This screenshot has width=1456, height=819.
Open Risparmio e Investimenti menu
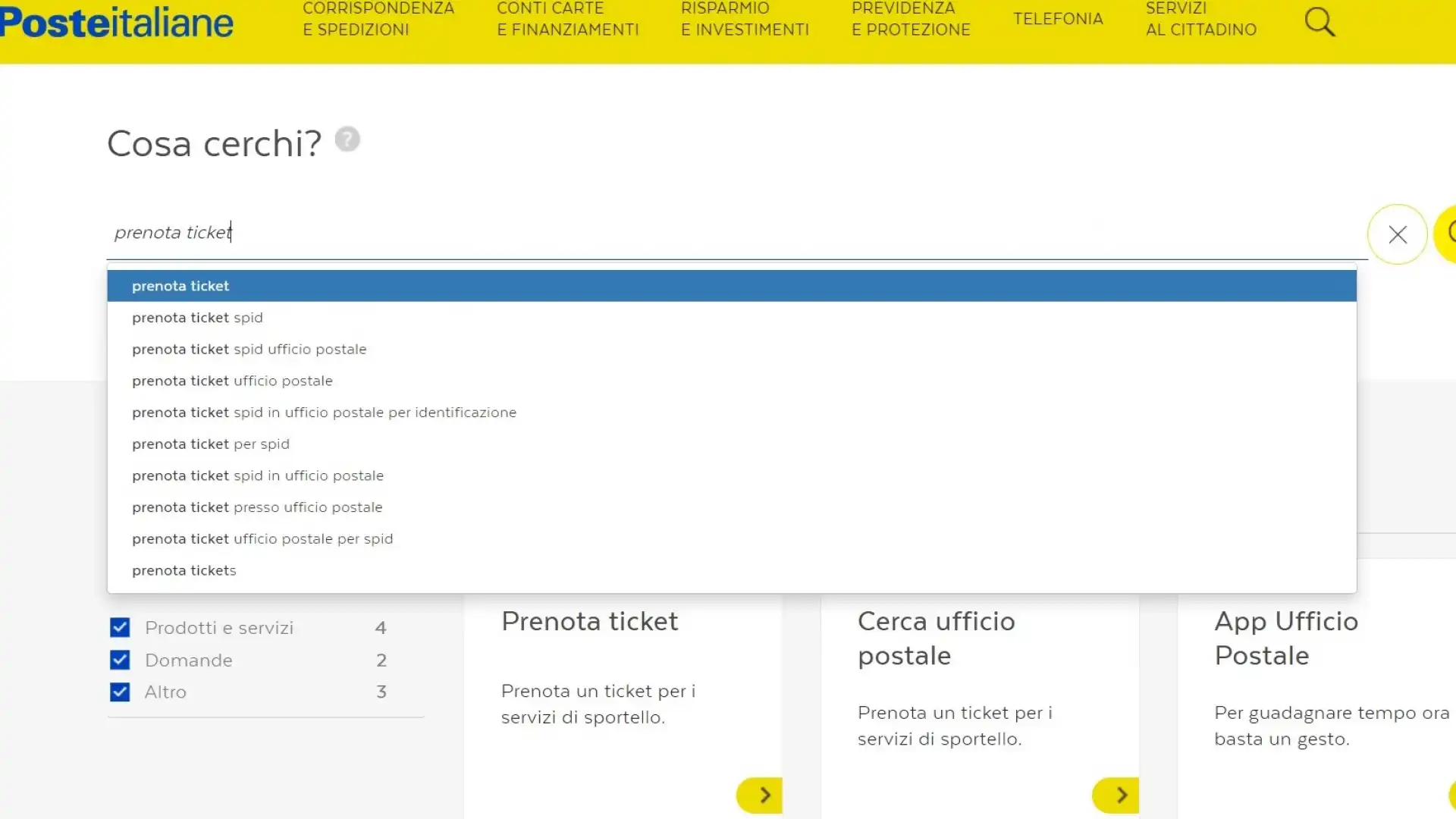[x=745, y=19]
